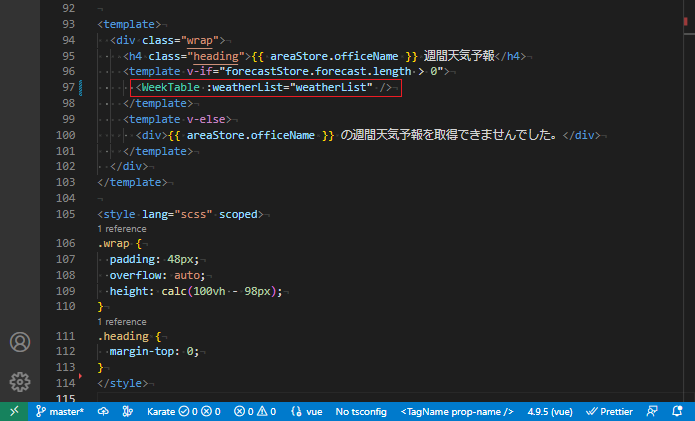Open the Accounts icon in activity bar
Image resolution: width=695 pixels, height=421 pixels.
click(20, 342)
